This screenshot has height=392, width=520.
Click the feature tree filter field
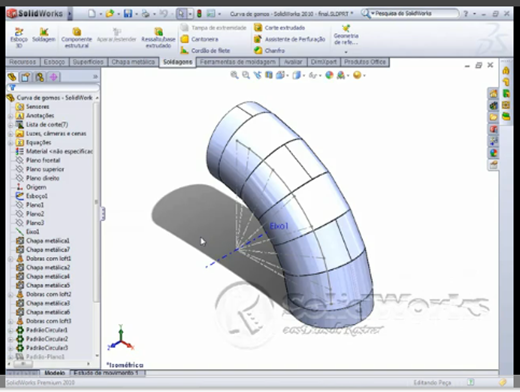tap(53, 87)
